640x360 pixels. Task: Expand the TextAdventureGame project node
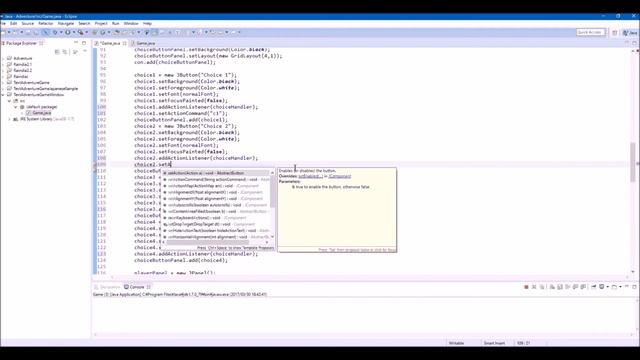(4, 82)
